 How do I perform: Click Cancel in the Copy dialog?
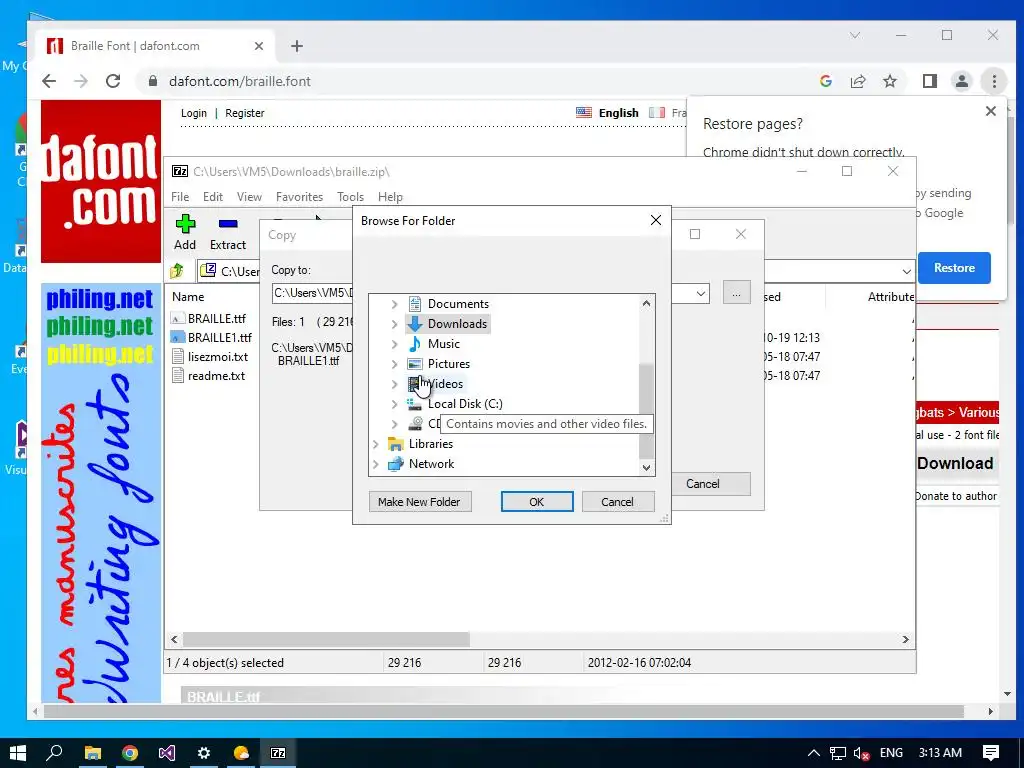711,484
